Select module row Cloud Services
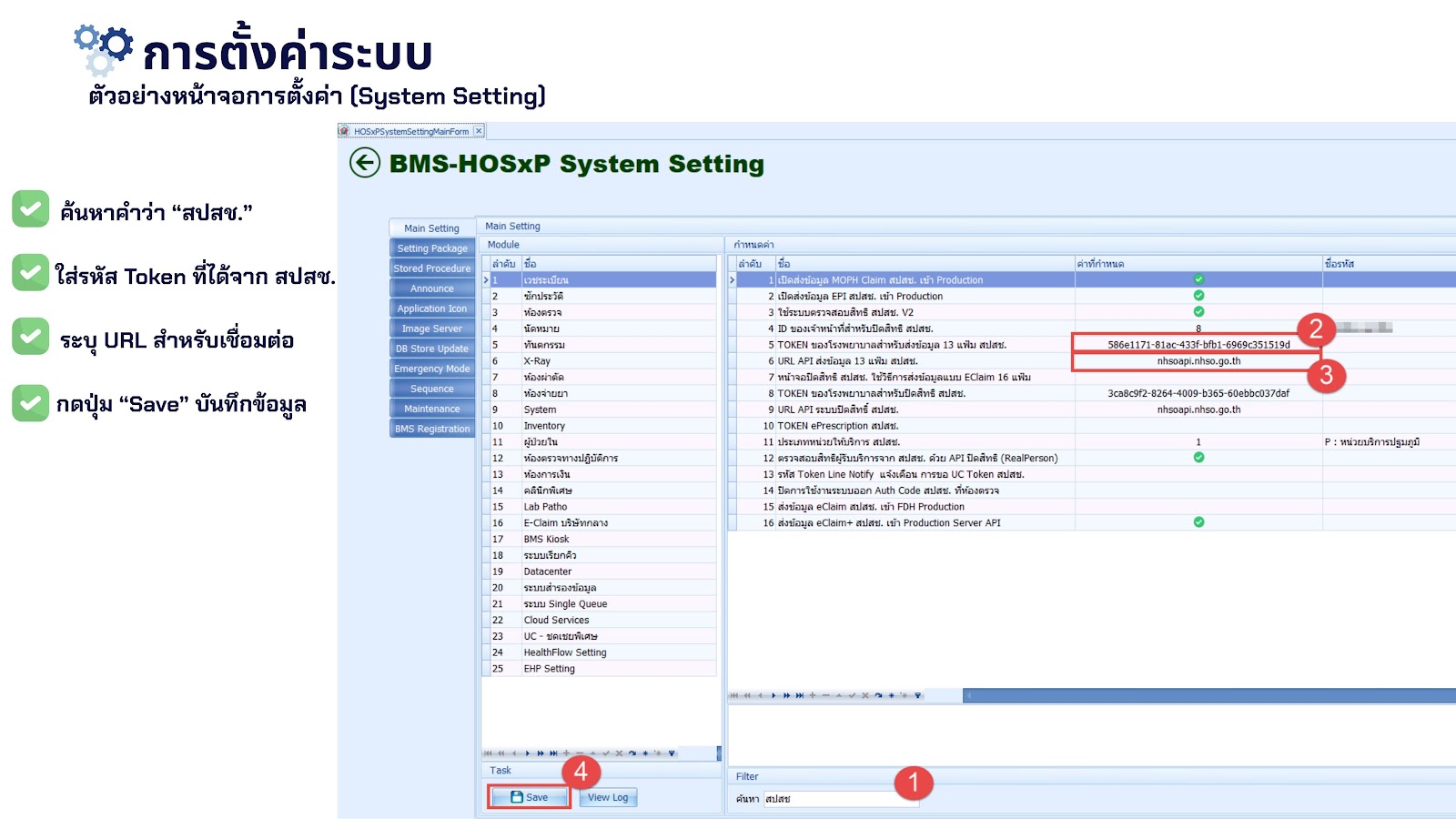Image resolution: width=1456 pixels, height=819 pixels. click(600, 620)
